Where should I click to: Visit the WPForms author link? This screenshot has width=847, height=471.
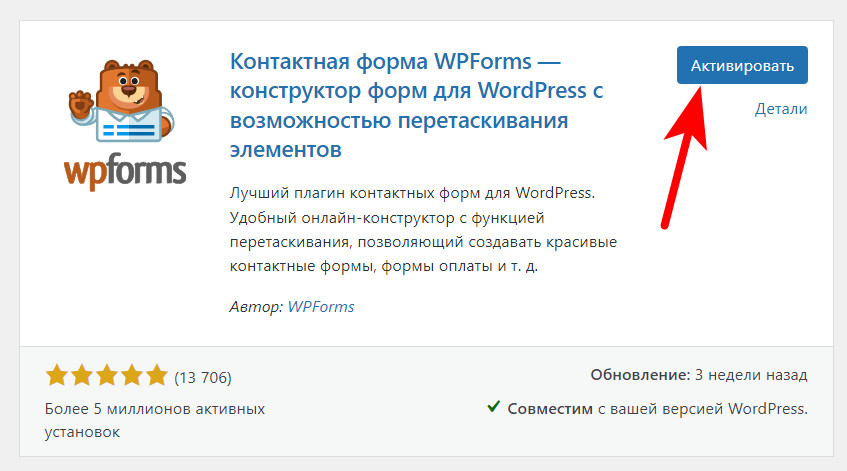(x=321, y=307)
